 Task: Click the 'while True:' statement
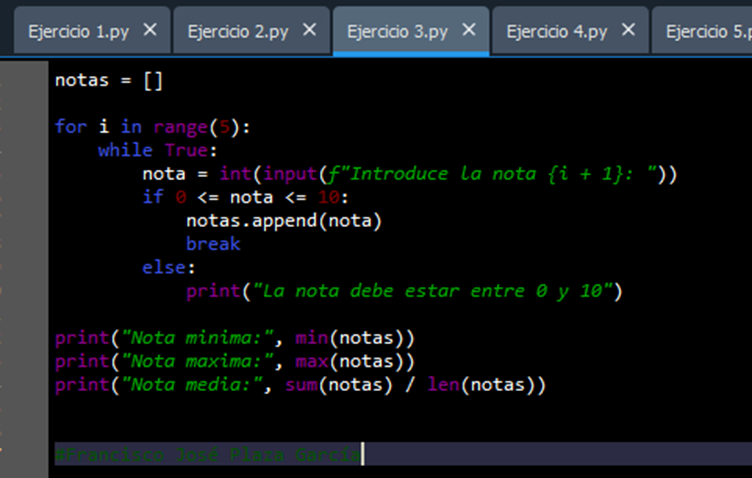[x=157, y=150]
